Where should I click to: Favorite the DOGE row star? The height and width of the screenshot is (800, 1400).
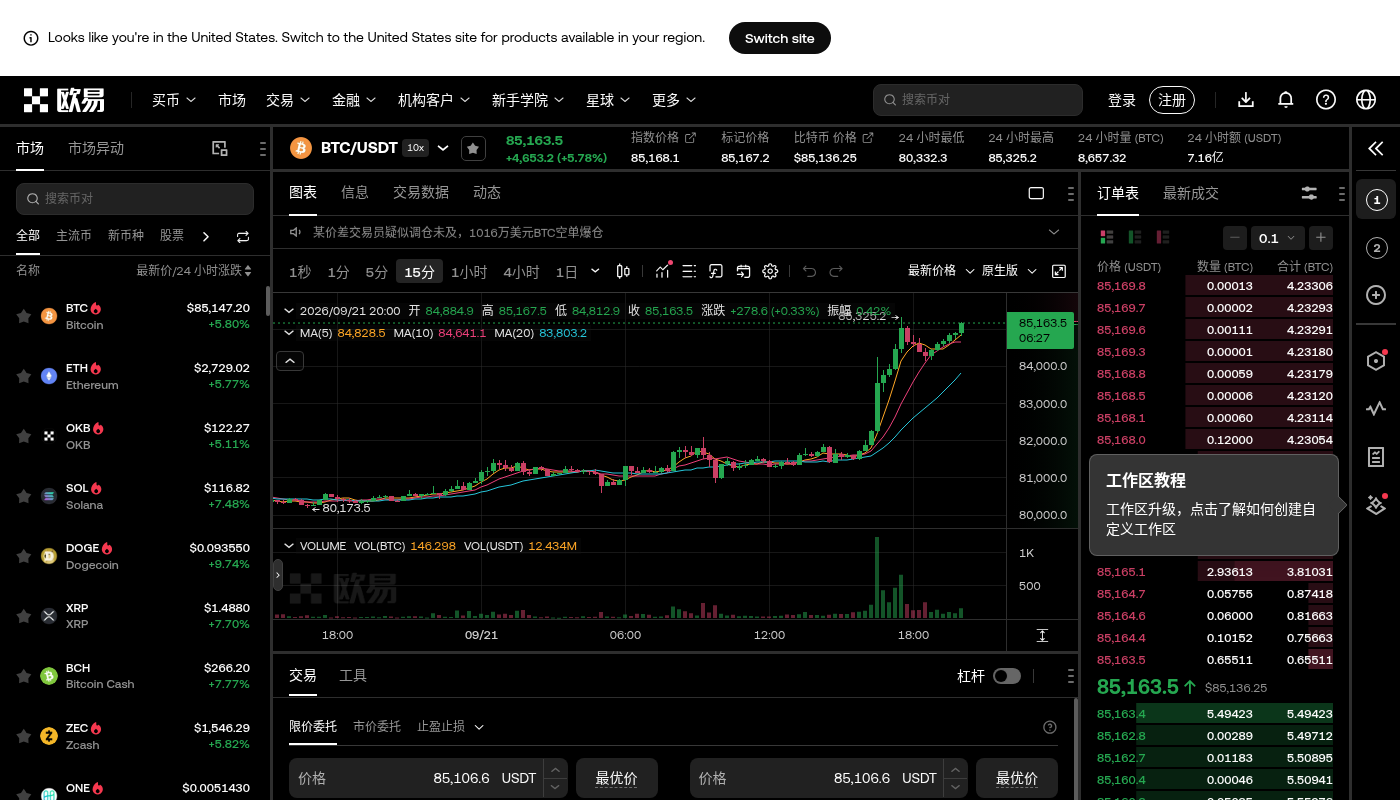pos(24,556)
